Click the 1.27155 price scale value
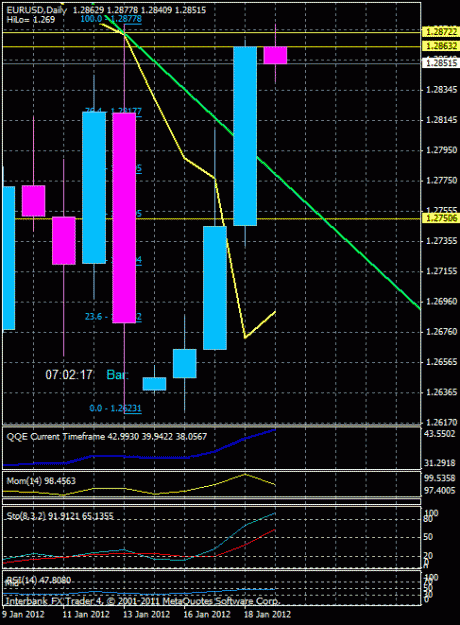460x625 pixels. (x=442, y=271)
